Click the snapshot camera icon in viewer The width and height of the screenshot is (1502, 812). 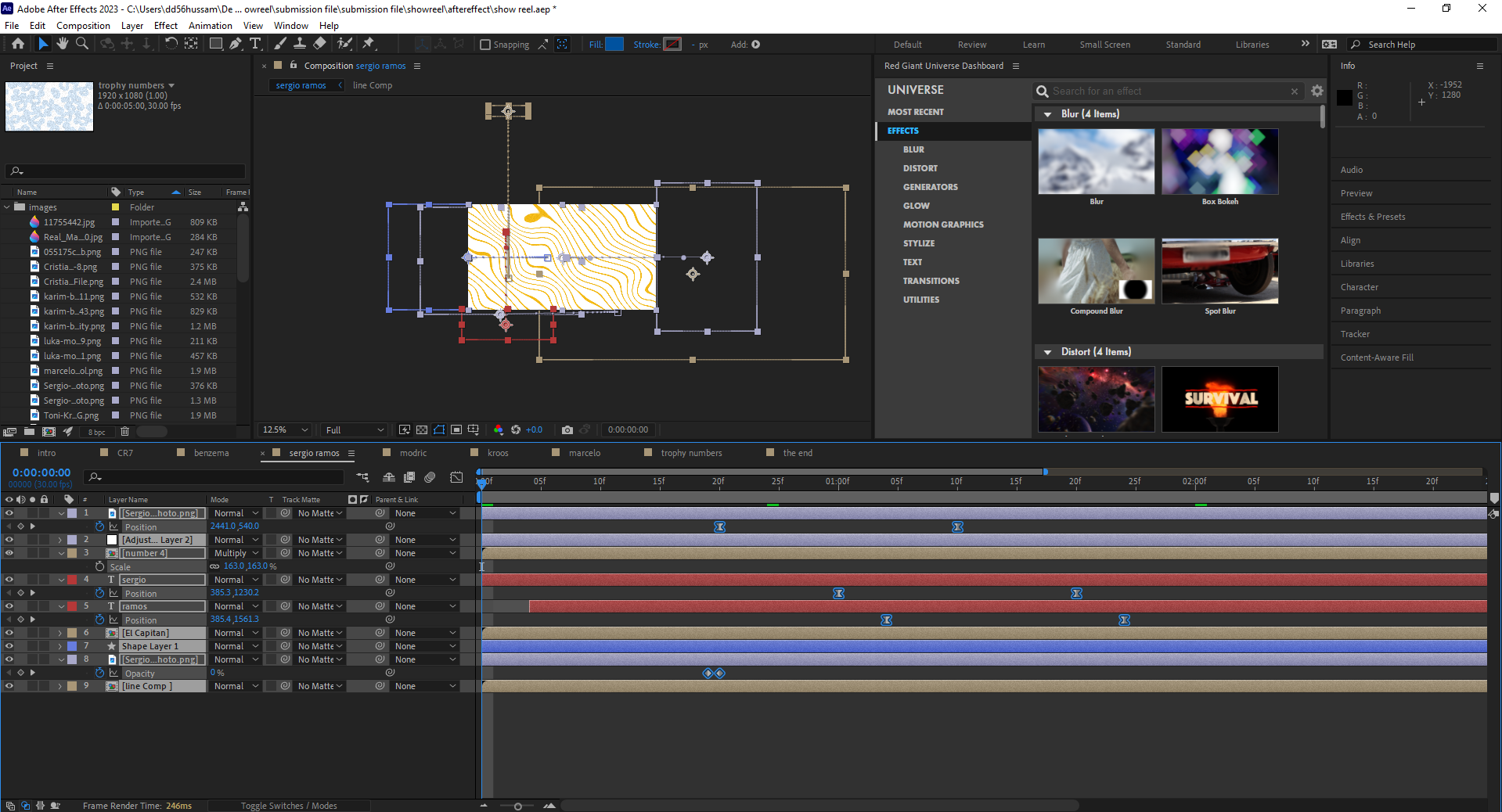[567, 429]
